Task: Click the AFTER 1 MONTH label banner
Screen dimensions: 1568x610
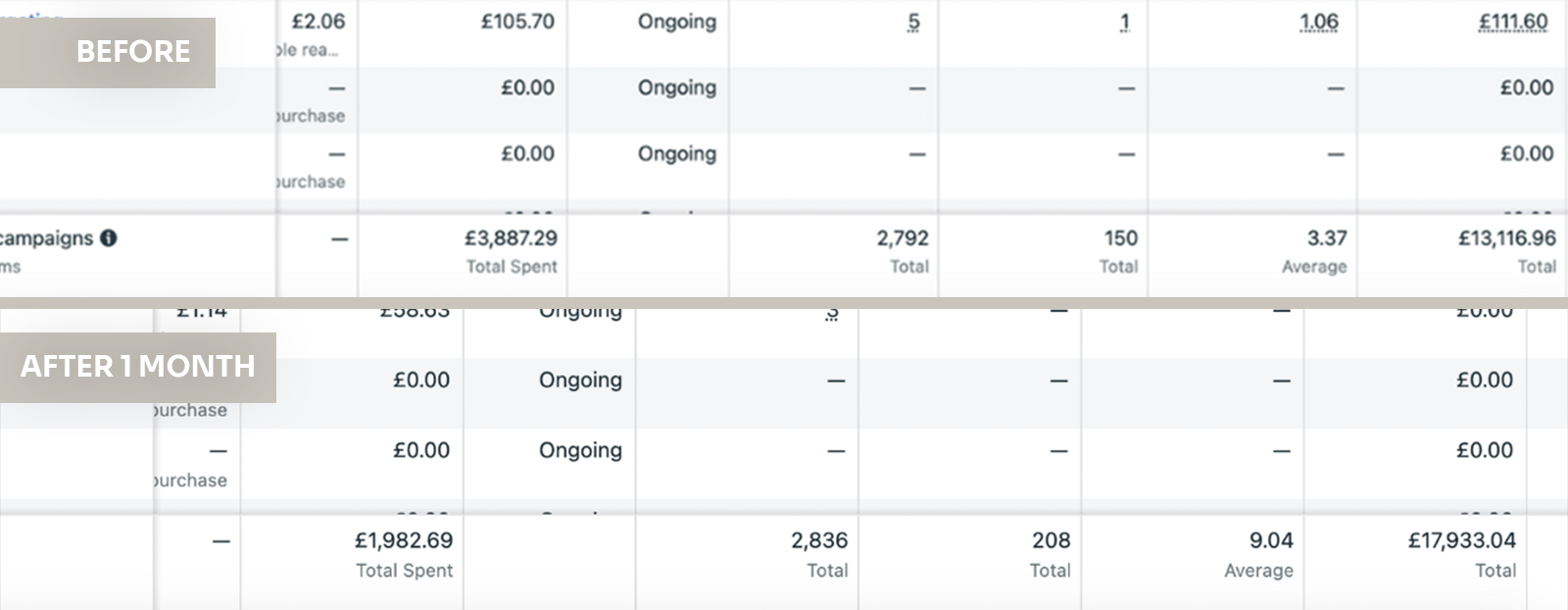Action: (x=137, y=367)
